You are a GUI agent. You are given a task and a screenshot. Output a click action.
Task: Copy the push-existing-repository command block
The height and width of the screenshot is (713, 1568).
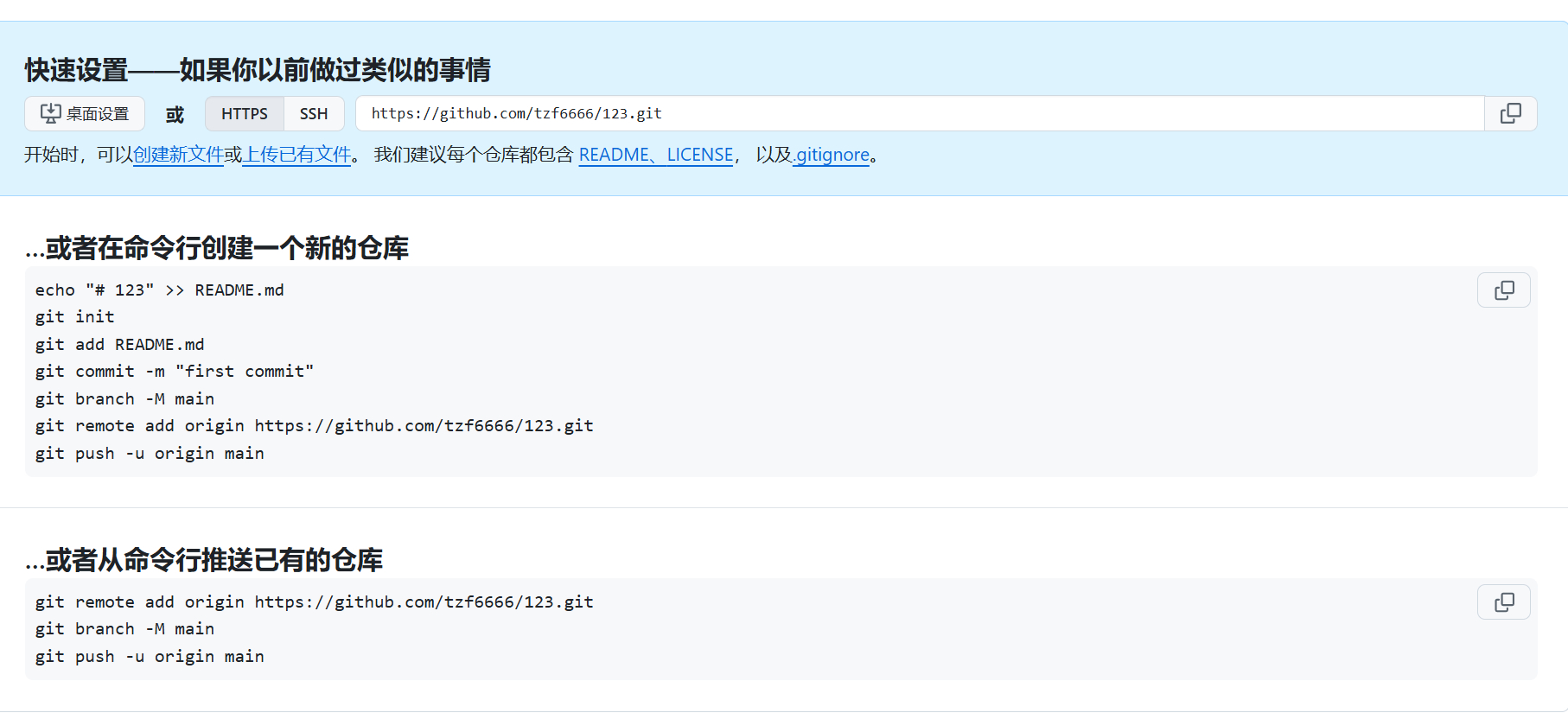point(1503,602)
